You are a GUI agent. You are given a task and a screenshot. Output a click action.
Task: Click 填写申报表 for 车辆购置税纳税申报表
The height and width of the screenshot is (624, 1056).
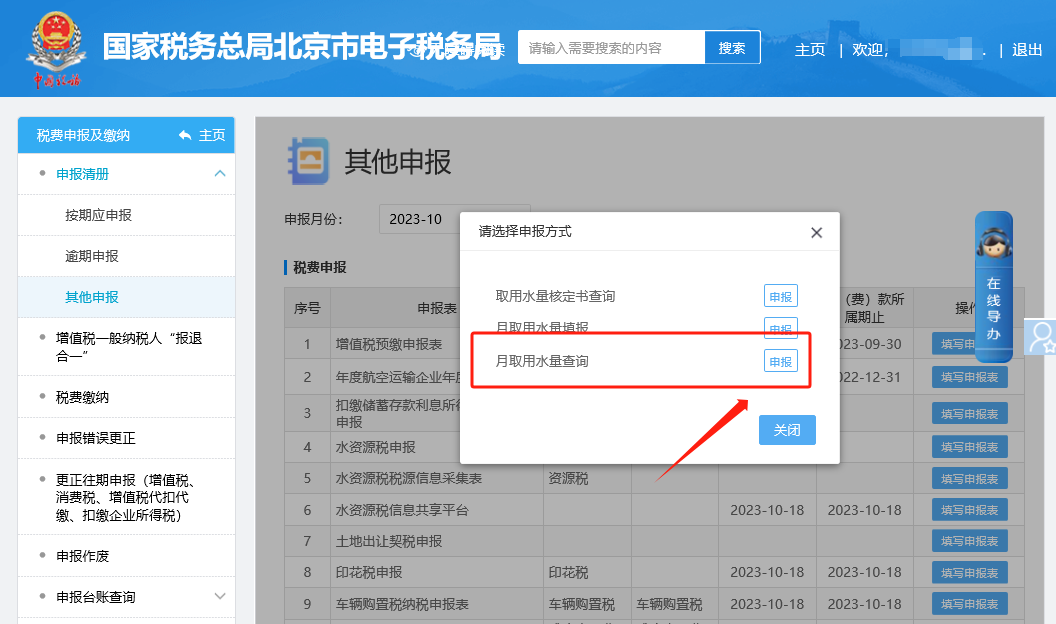click(970, 604)
